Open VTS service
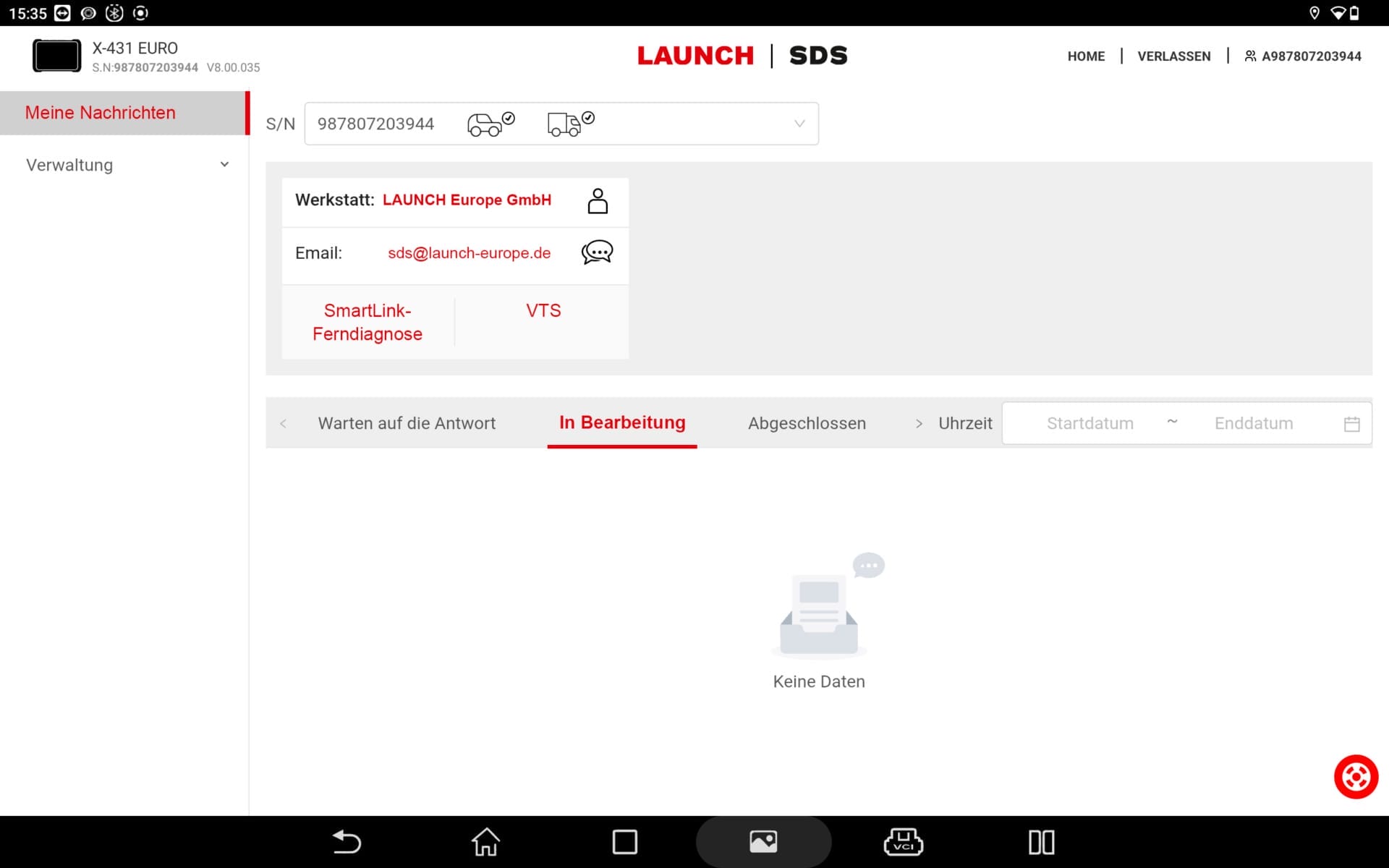 (543, 310)
